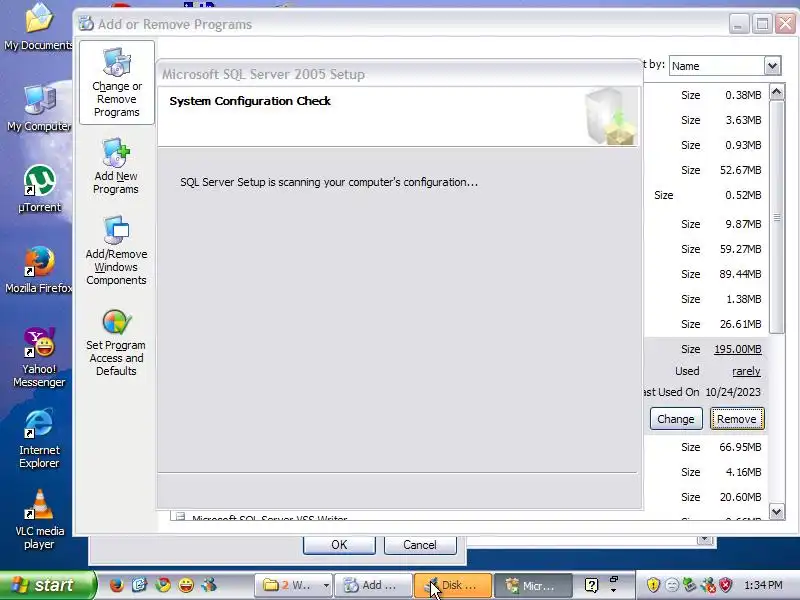The image size is (800, 600).
Task: Click the Remove button for the selected program
Action: (737, 419)
